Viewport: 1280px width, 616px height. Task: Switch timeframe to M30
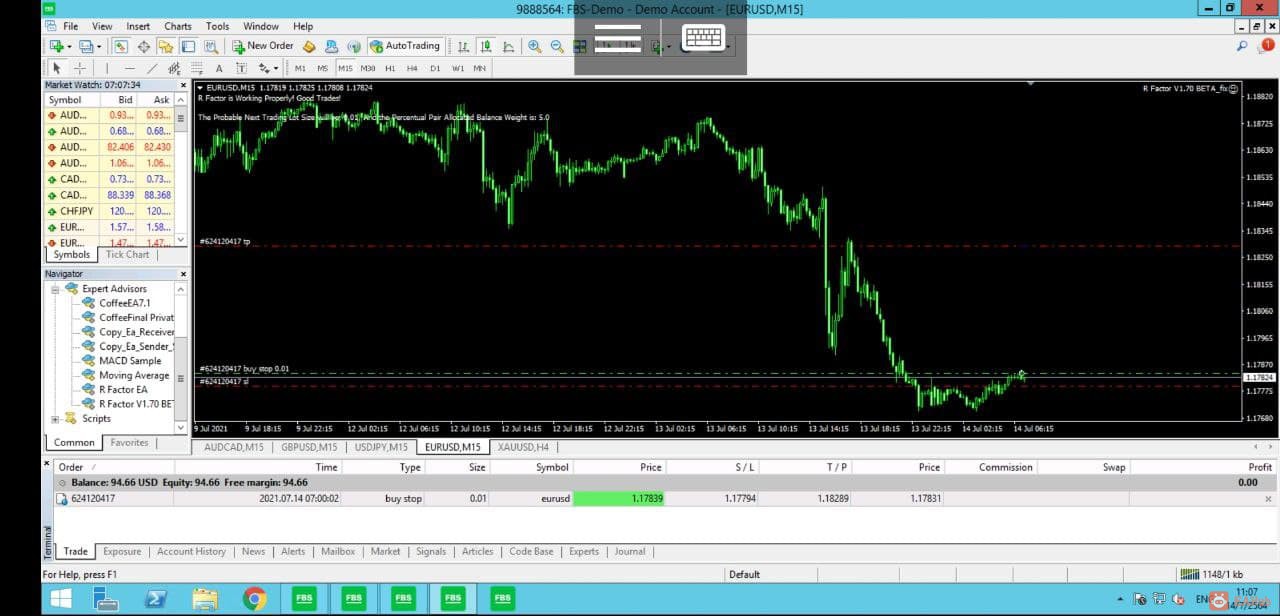[368, 68]
